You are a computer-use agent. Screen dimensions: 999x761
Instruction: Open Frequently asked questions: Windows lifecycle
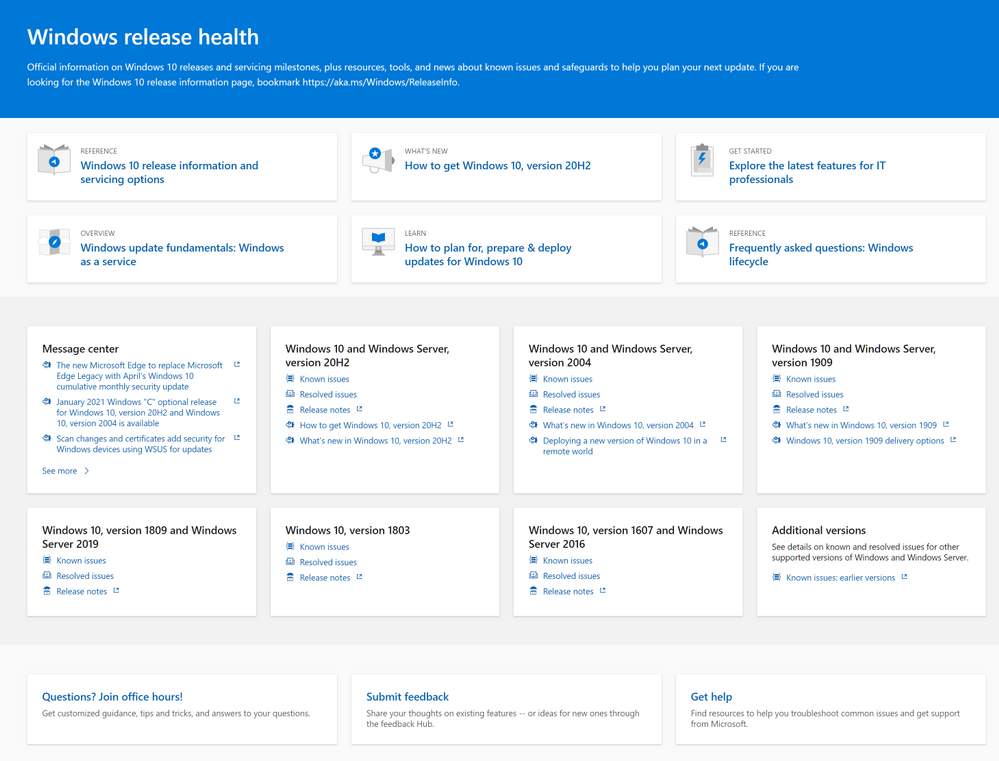pyautogui.click(x=821, y=254)
